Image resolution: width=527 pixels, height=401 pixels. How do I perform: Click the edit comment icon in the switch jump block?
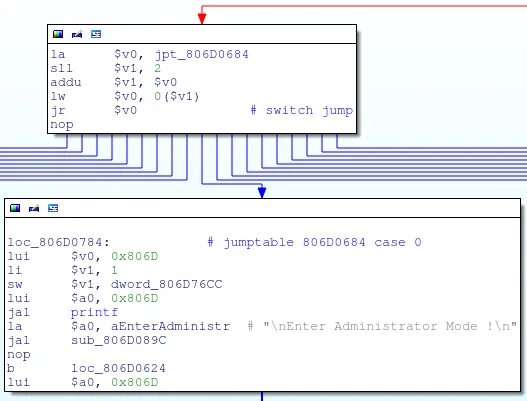pyautogui.click(x=77, y=34)
